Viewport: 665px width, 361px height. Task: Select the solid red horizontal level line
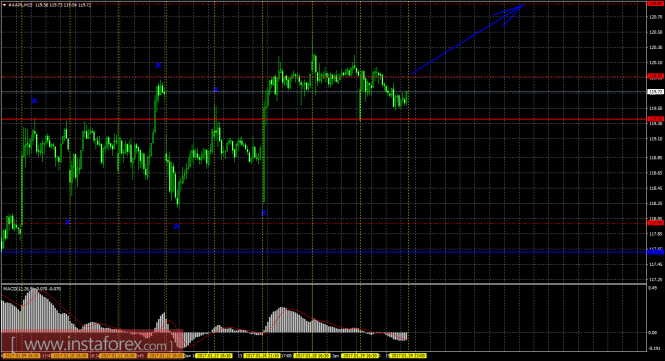click(324, 119)
